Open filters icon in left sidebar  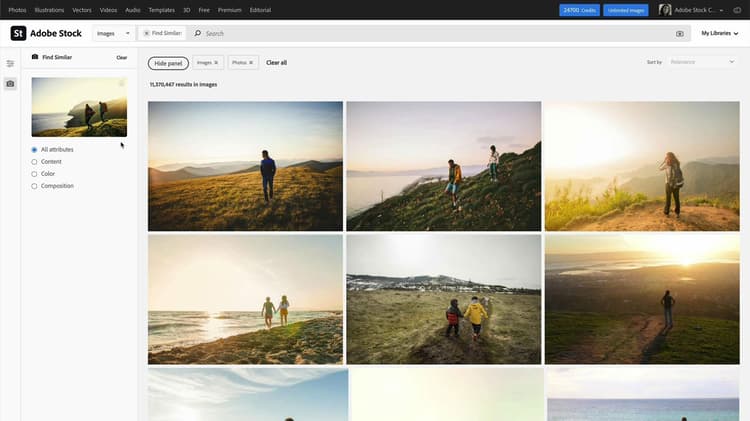(10, 64)
